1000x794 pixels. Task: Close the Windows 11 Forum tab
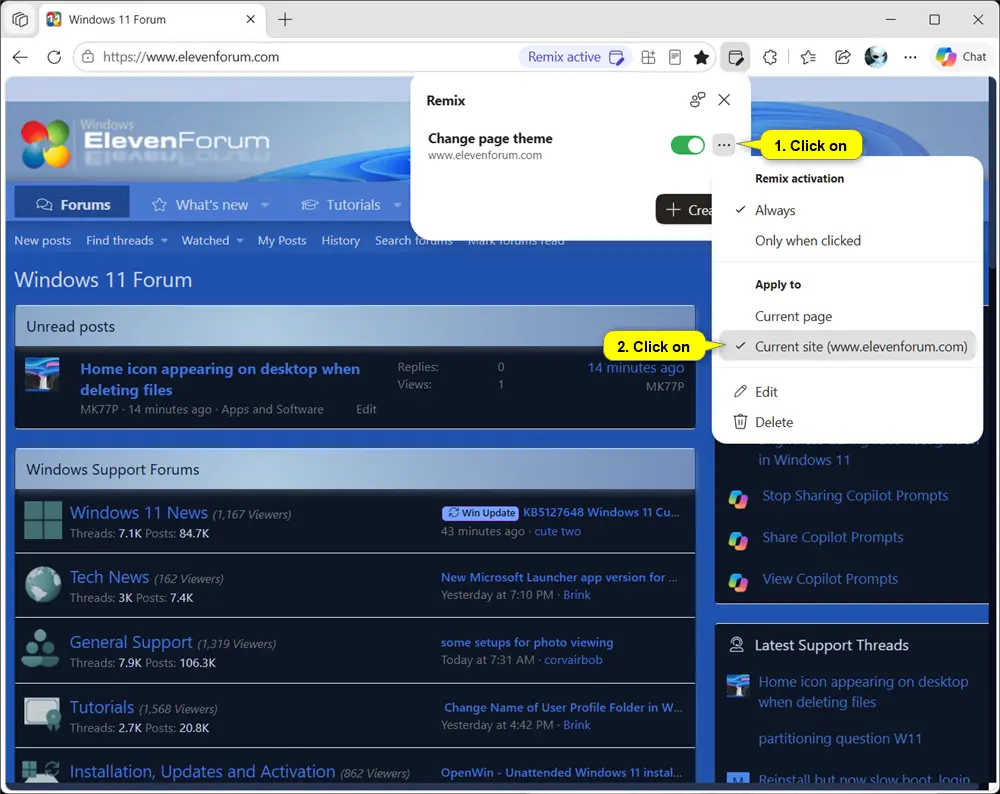point(251,19)
